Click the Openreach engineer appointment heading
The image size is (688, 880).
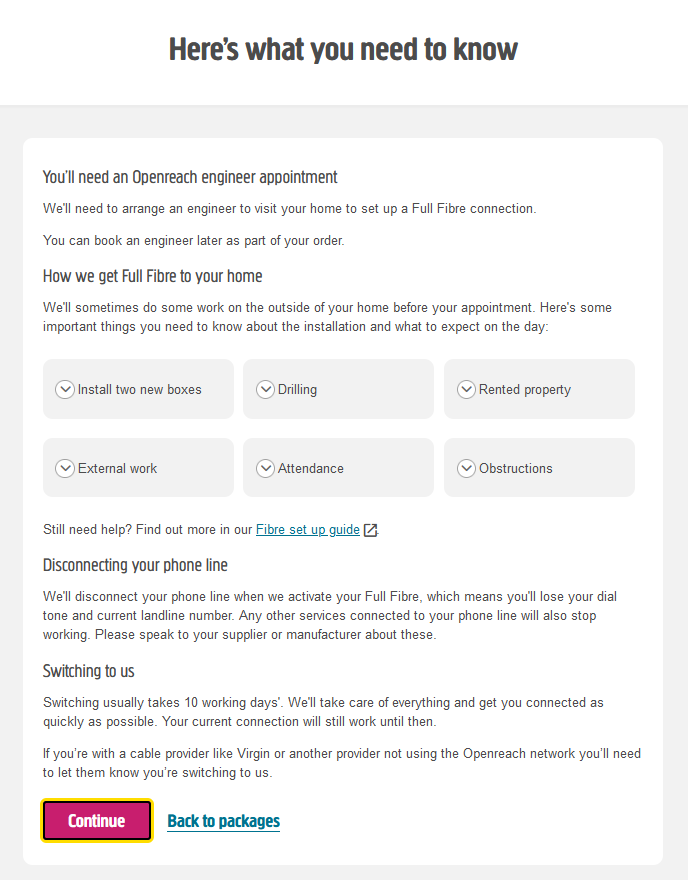coord(190,177)
